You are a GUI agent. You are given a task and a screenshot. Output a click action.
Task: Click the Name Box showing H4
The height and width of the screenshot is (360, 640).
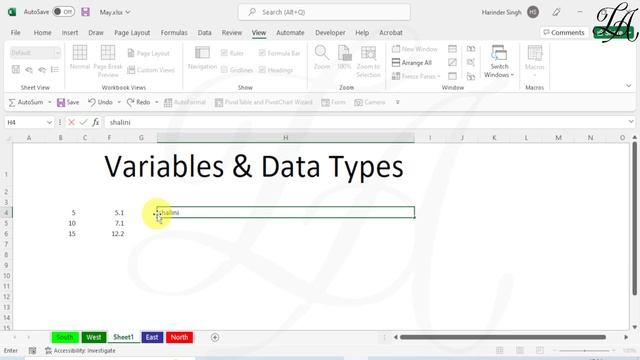(29, 122)
